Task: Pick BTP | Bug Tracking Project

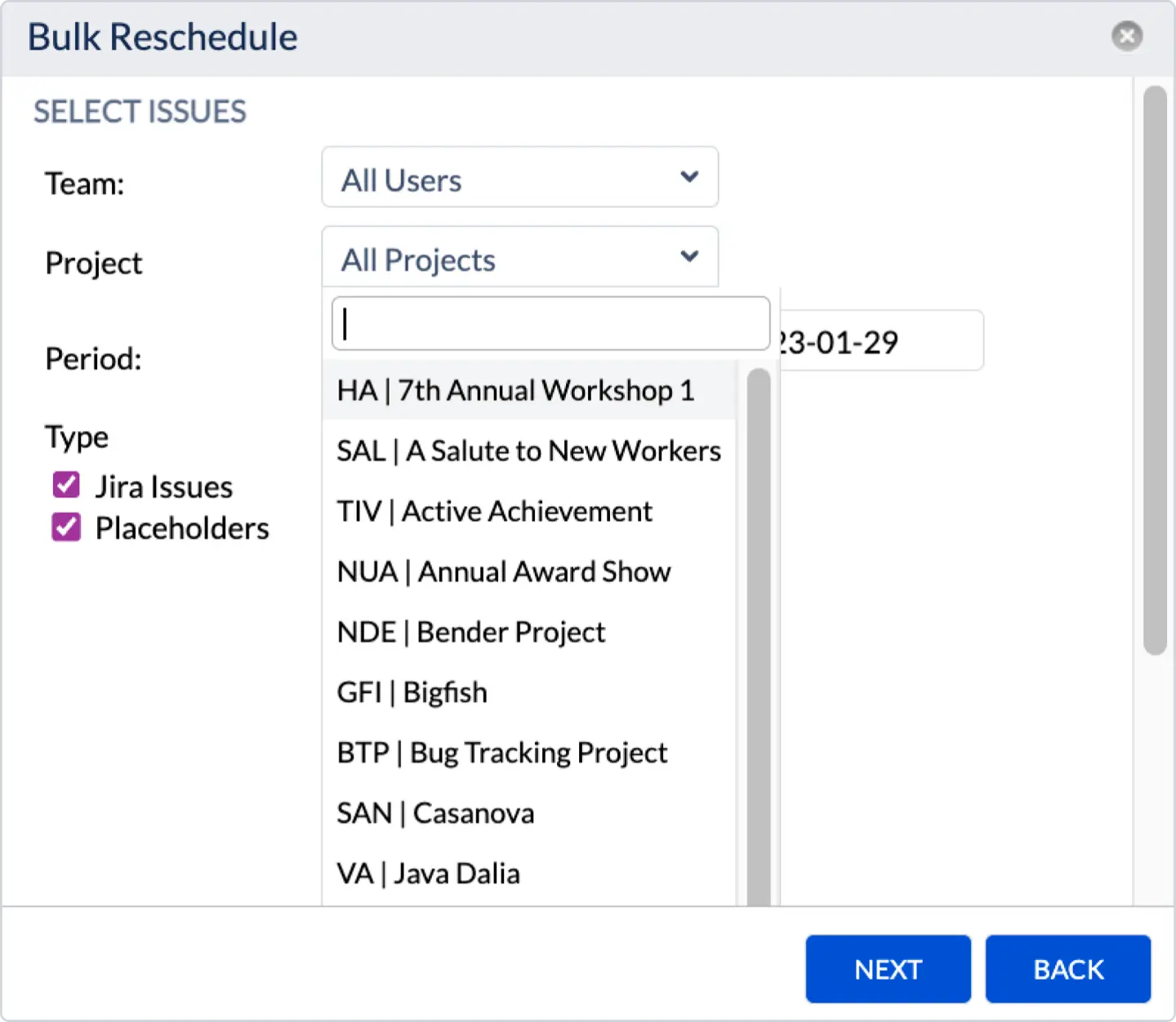Action: click(502, 753)
